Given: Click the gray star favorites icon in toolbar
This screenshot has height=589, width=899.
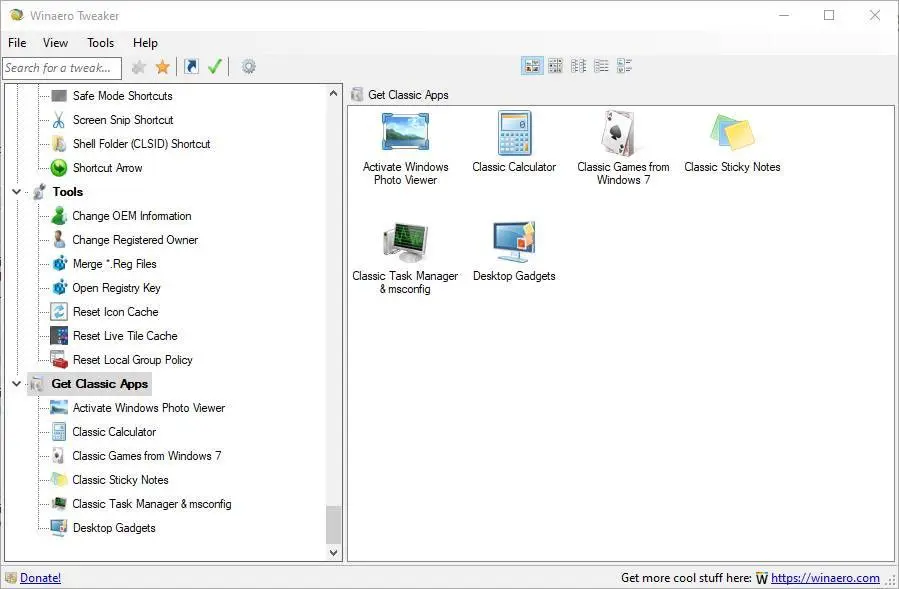Looking at the screenshot, I should [139, 67].
